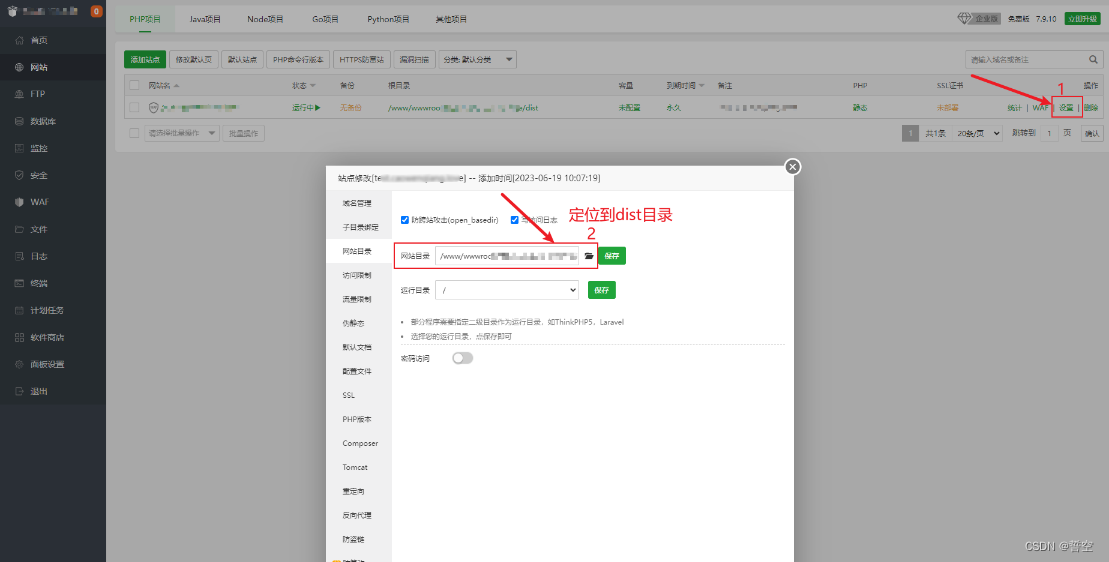Image resolution: width=1109 pixels, height=562 pixels.
Task: Click the 修改默认页 button
Action: point(194,60)
